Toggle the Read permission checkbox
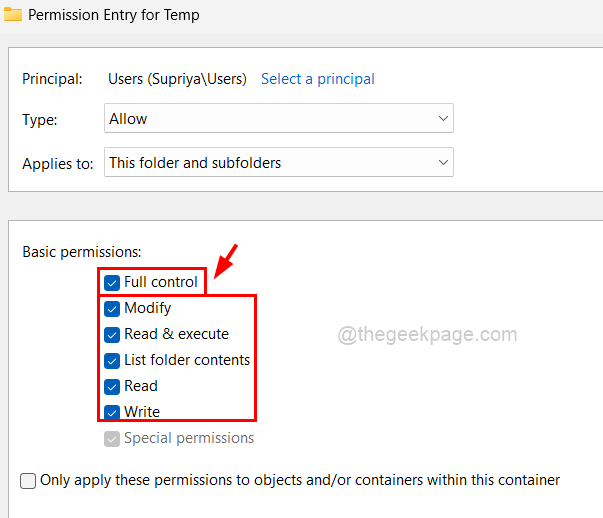The width and height of the screenshot is (603, 518). [112, 386]
